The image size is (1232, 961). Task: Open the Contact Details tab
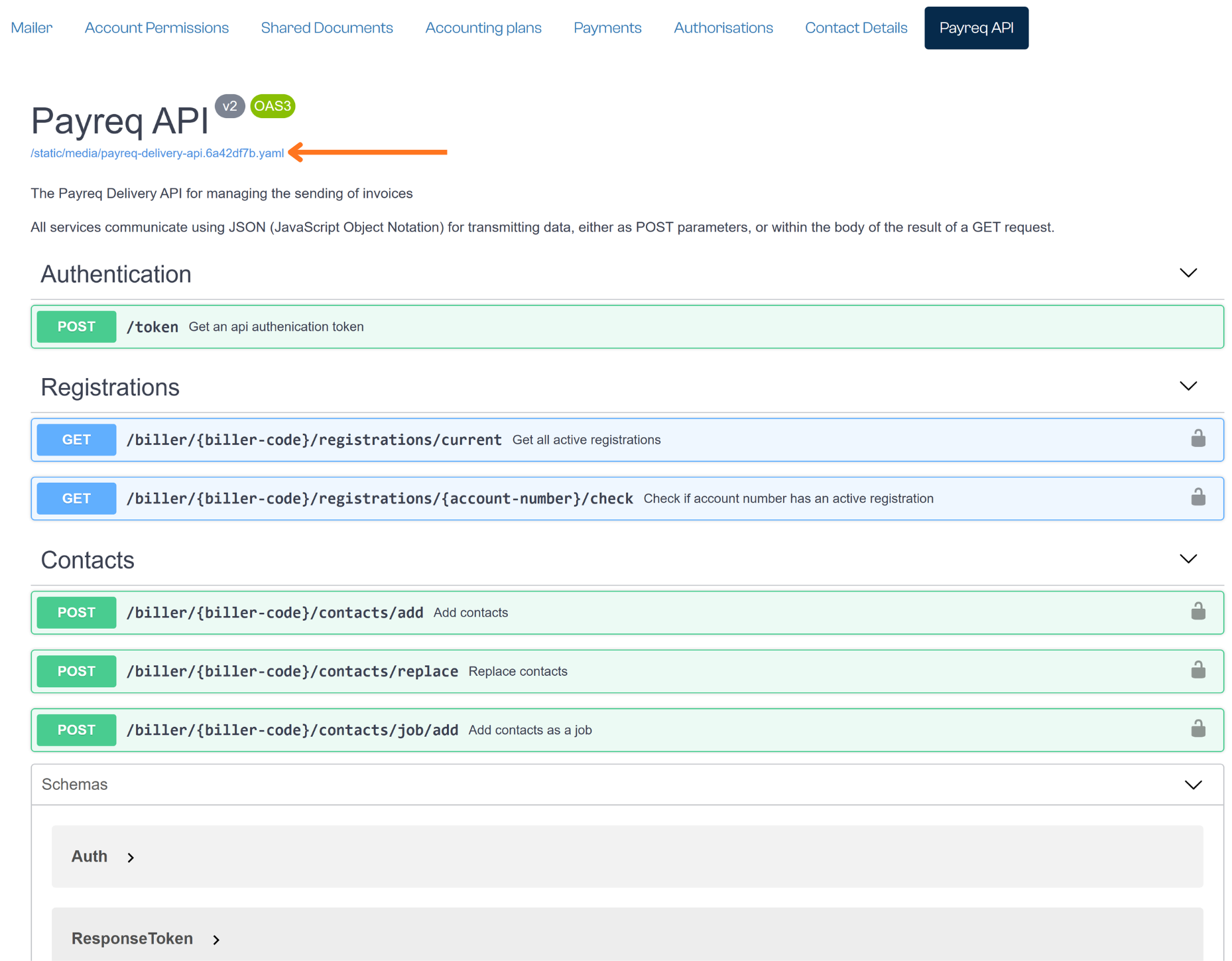(x=856, y=28)
